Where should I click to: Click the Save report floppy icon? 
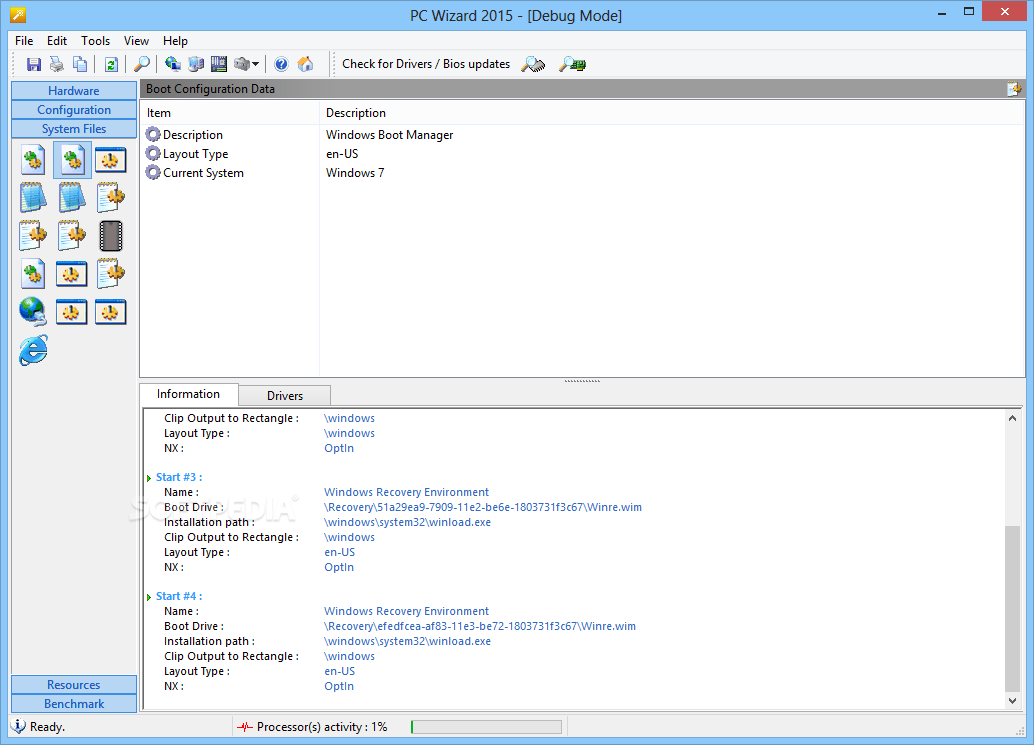pyautogui.click(x=34, y=64)
